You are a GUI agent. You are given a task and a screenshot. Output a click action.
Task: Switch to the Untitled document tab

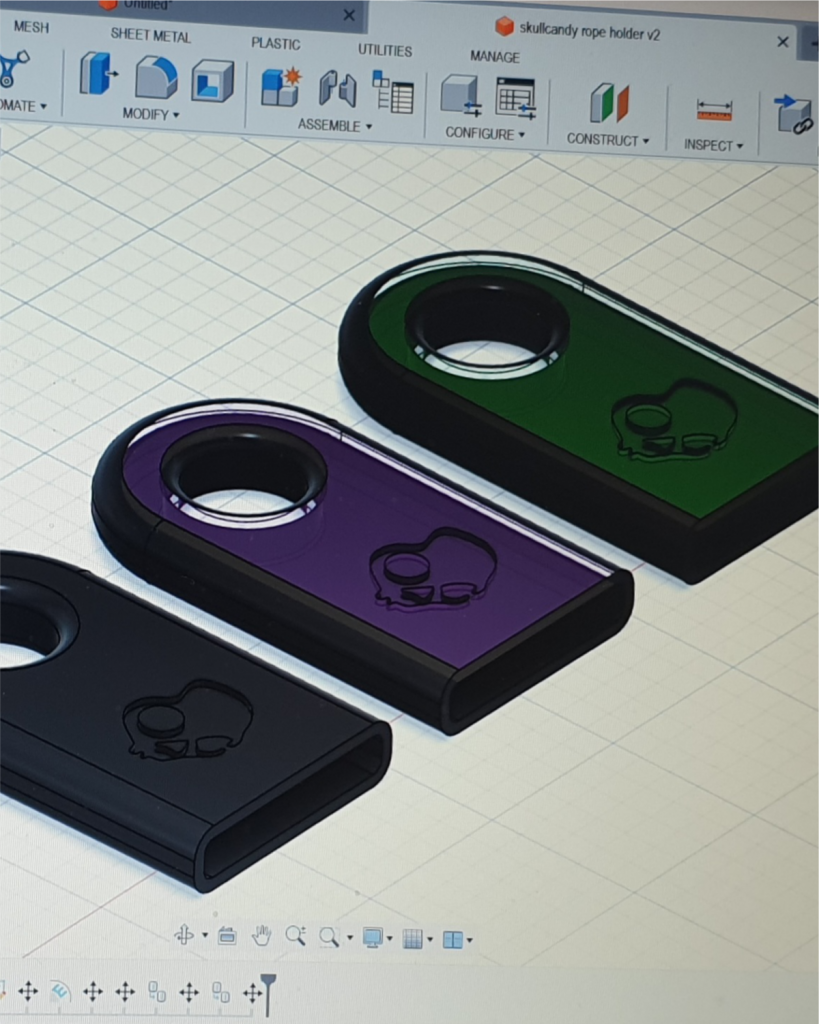(146, 5)
